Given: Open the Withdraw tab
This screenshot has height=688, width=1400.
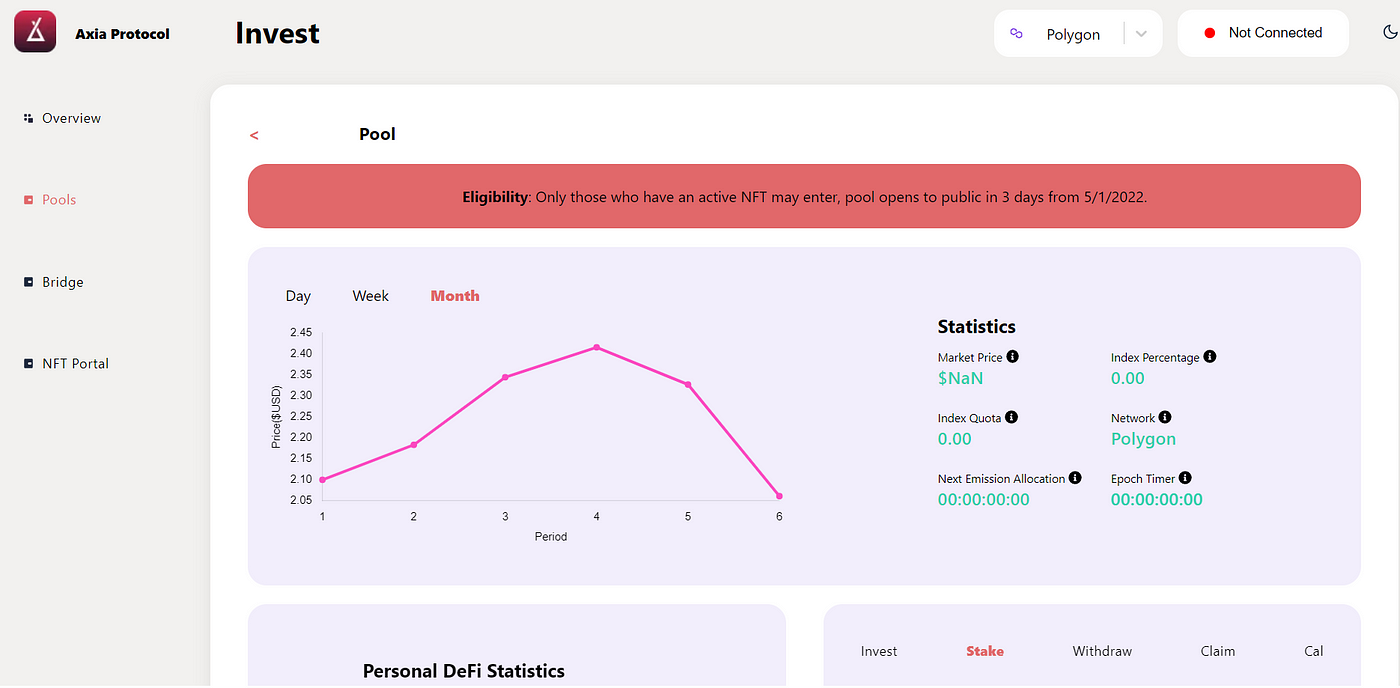Looking at the screenshot, I should coord(1102,651).
